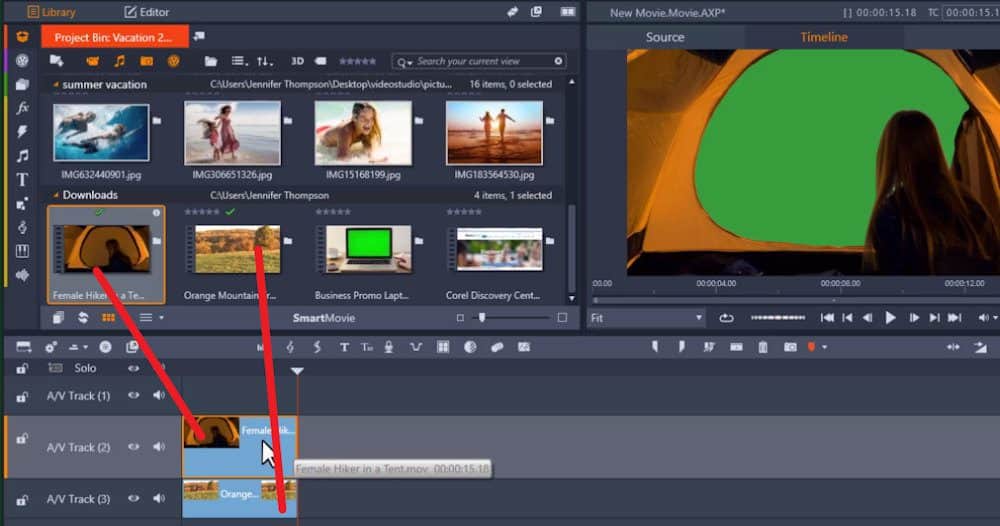The height and width of the screenshot is (526, 1000).
Task: Toggle Solo track visibility eye
Action: [x=133, y=368]
